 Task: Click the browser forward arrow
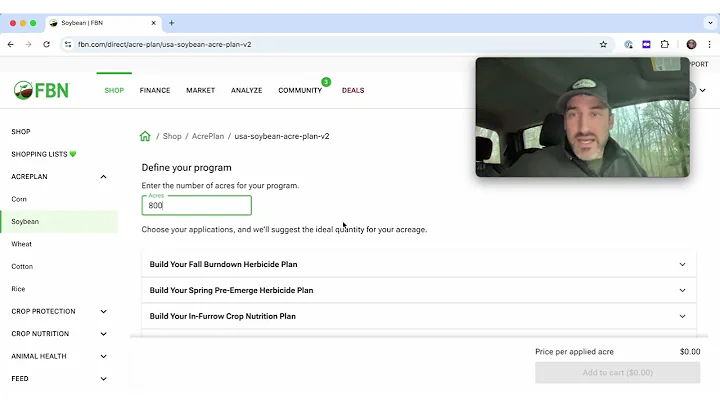tap(28, 45)
